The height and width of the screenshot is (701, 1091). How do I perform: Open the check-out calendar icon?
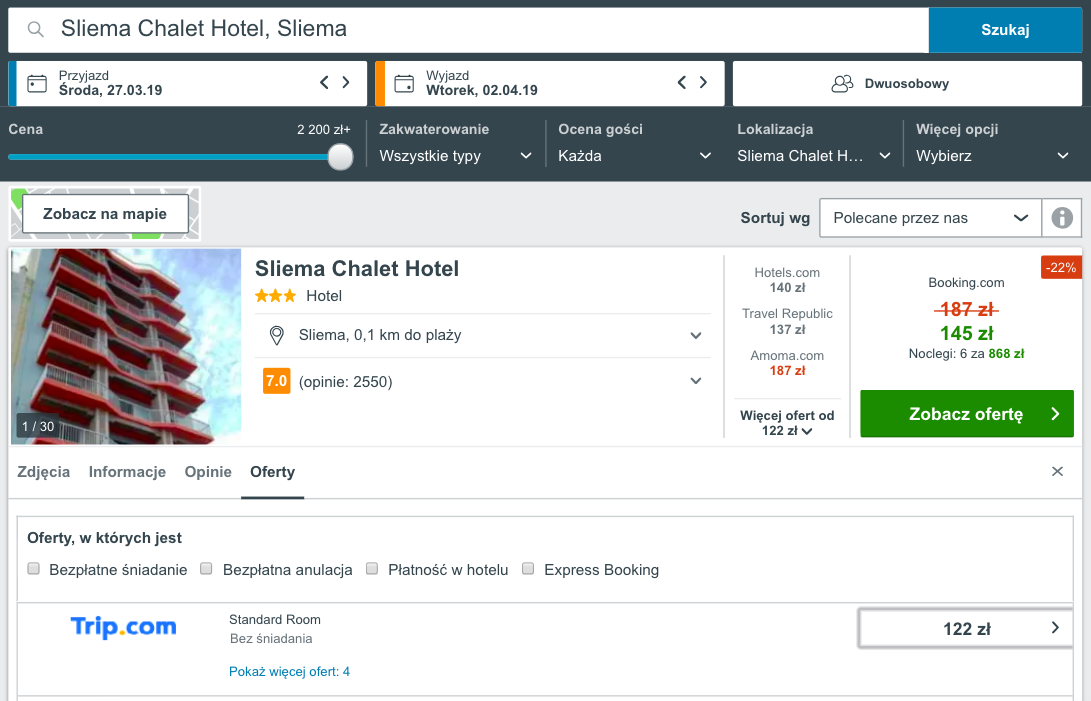404,84
